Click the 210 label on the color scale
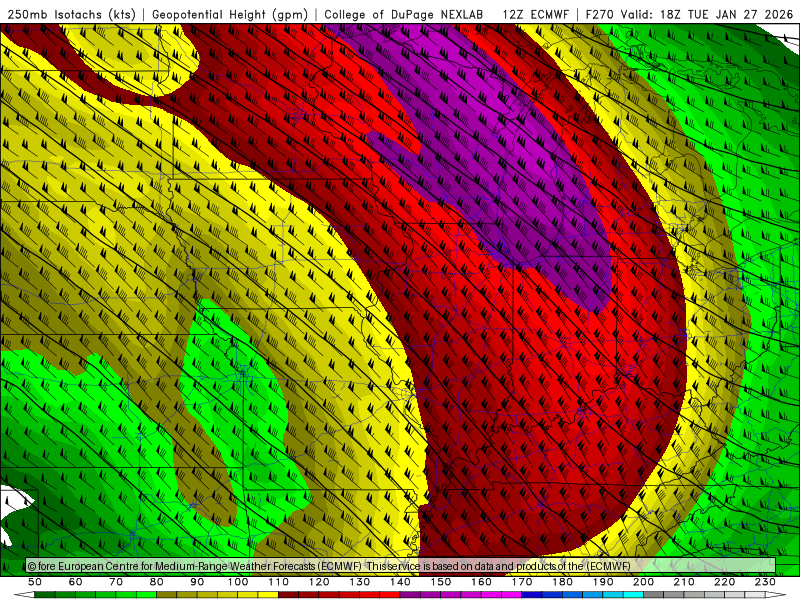Image resolution: width=800 pixels, height=600 pixels. click(x=684, y=582)
